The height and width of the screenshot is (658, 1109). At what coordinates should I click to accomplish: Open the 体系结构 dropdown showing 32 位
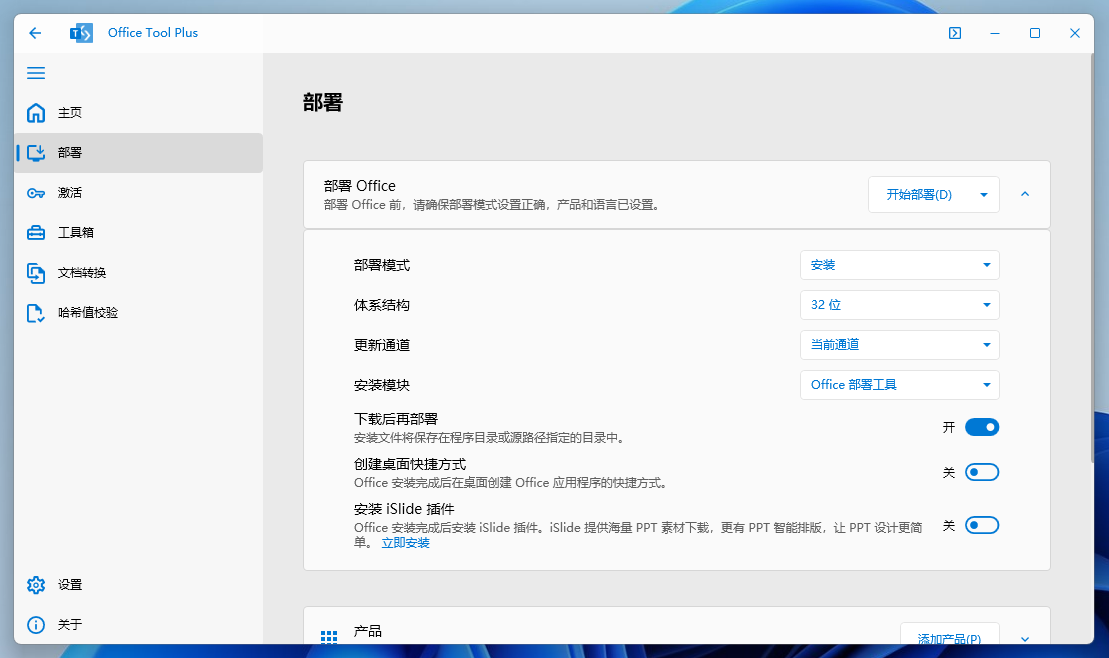point(900,305)
